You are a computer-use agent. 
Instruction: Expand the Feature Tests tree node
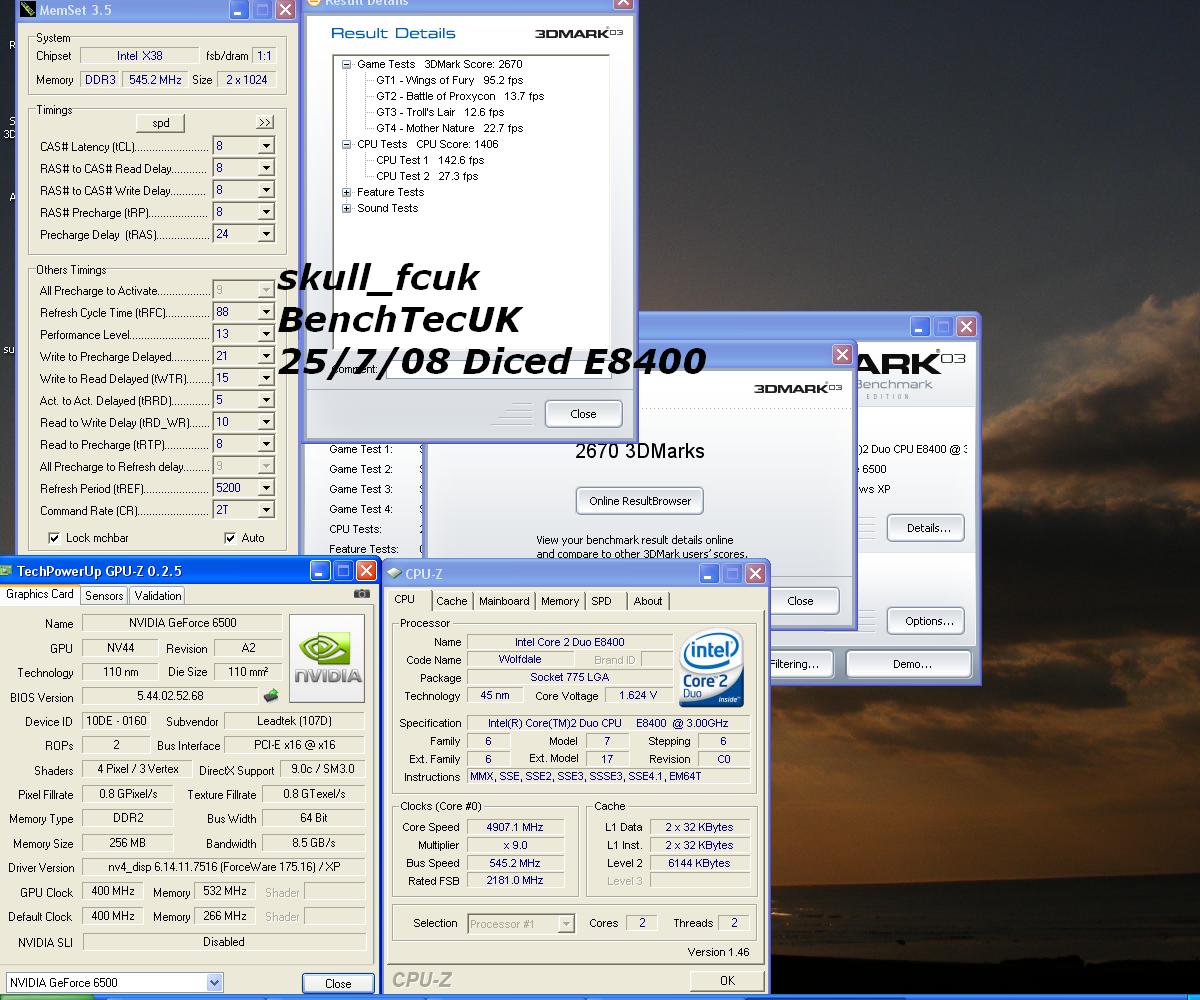point(347,192)
